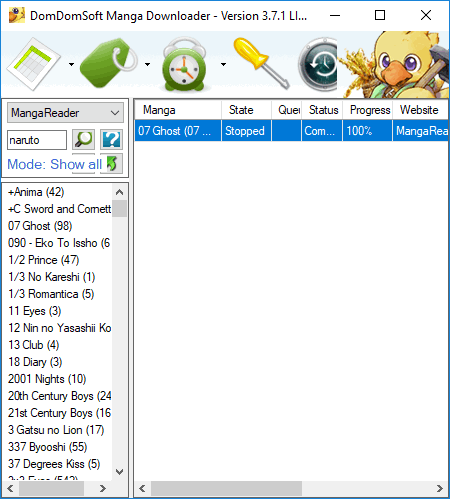Sort by the Website column header

tap(420, 110)
